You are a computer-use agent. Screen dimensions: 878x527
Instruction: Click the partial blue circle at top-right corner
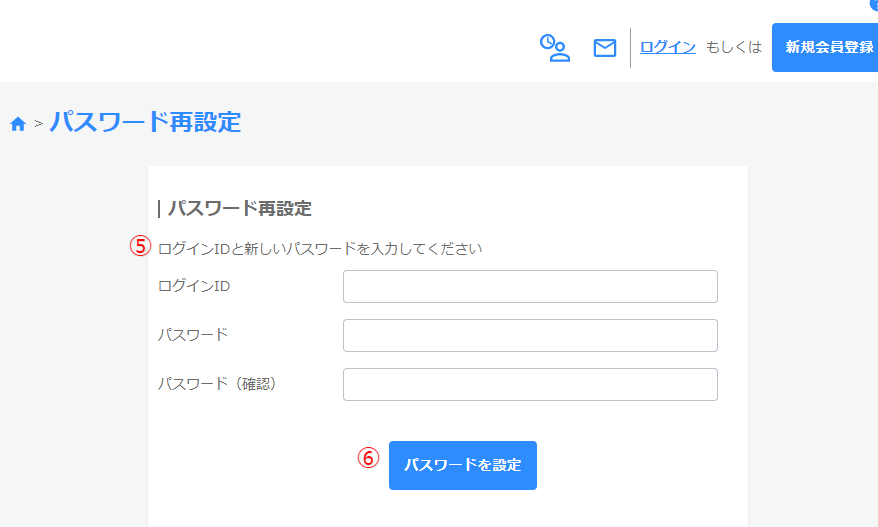[x=874, y=4]
